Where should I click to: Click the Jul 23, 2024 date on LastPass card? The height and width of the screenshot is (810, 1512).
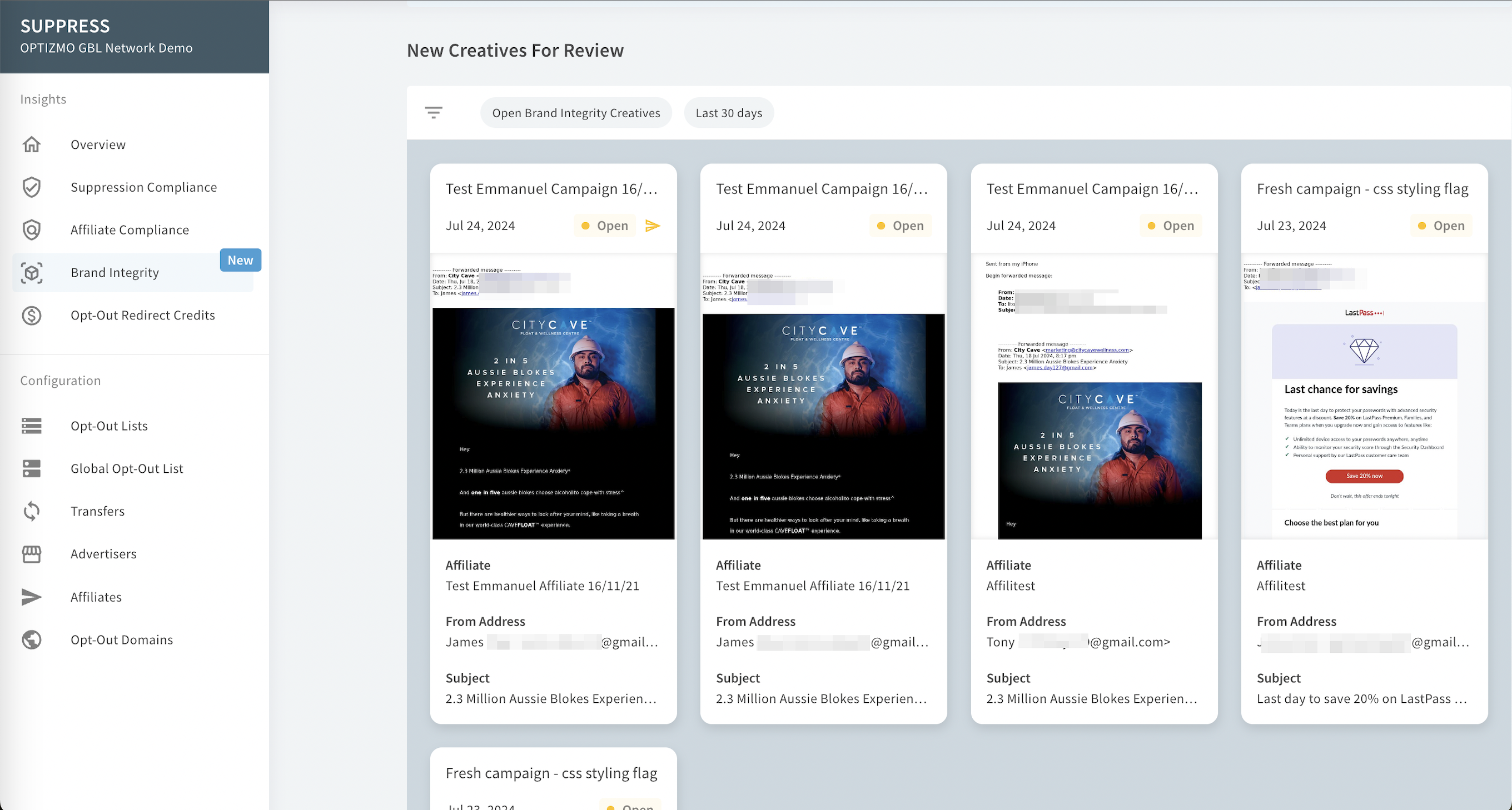click(x=1291, y=226)
